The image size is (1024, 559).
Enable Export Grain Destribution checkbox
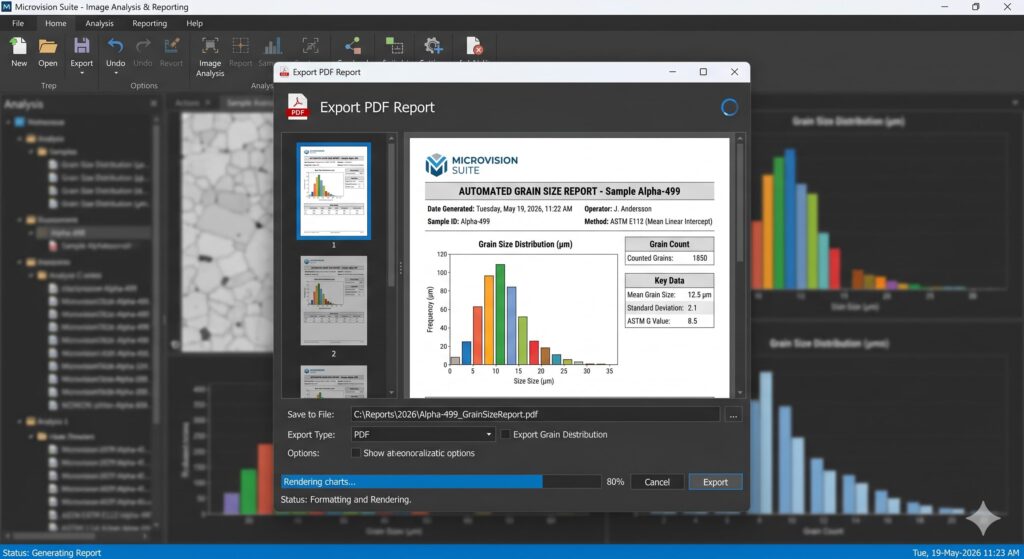[505, 434]
